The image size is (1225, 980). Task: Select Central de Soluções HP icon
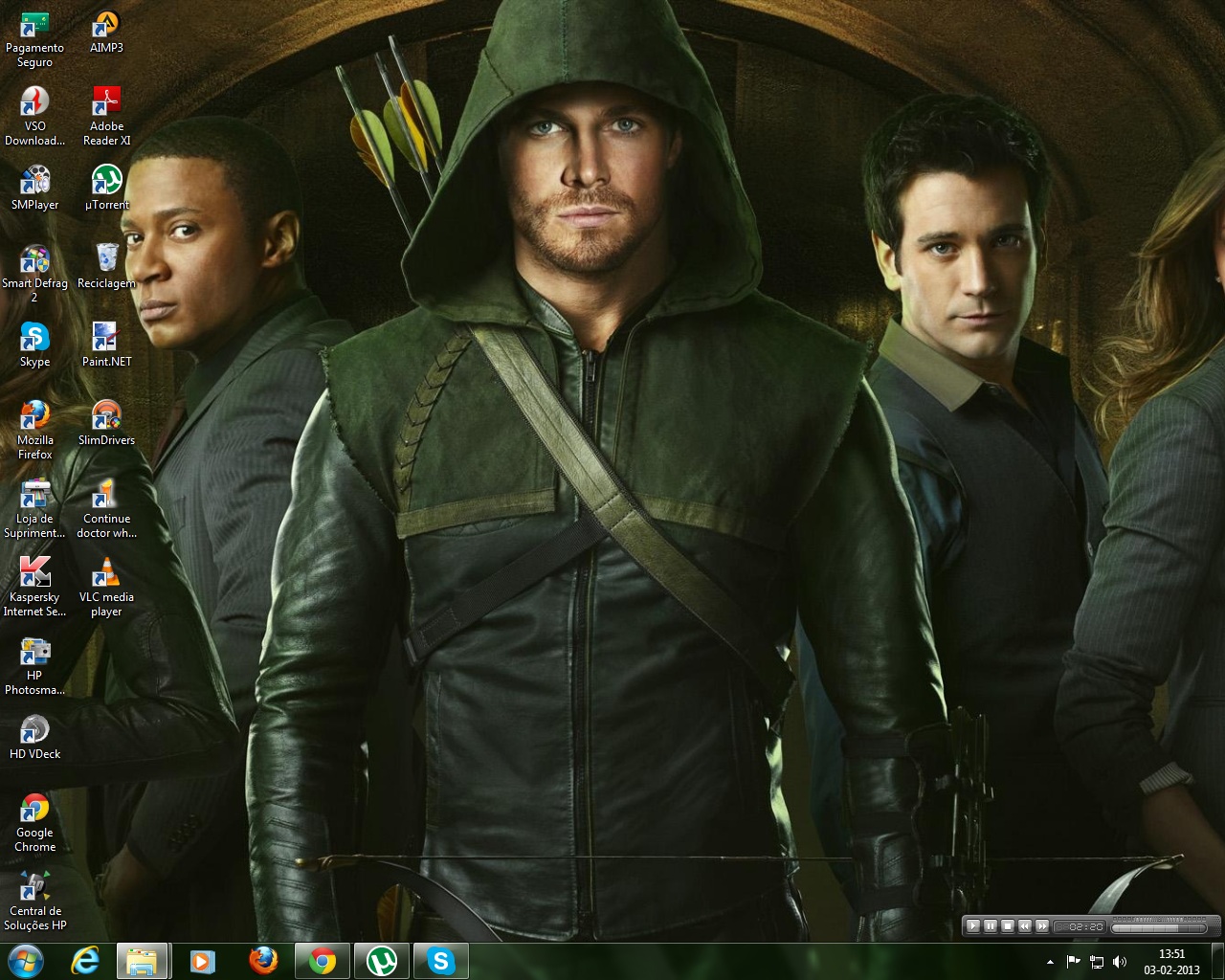tap(34, 902)
